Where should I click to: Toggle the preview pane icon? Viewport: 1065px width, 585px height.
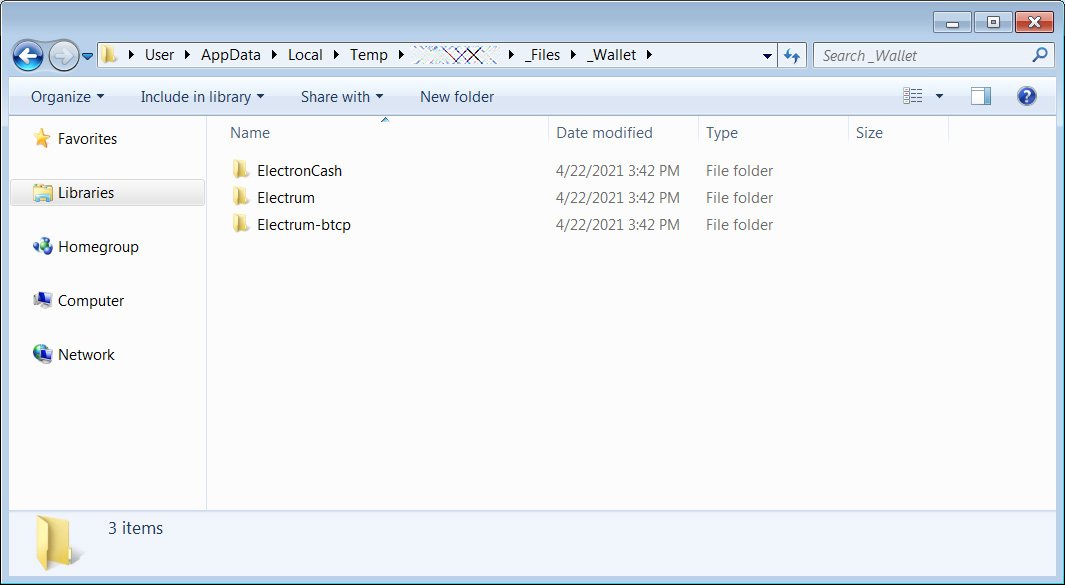coord(981,96)
